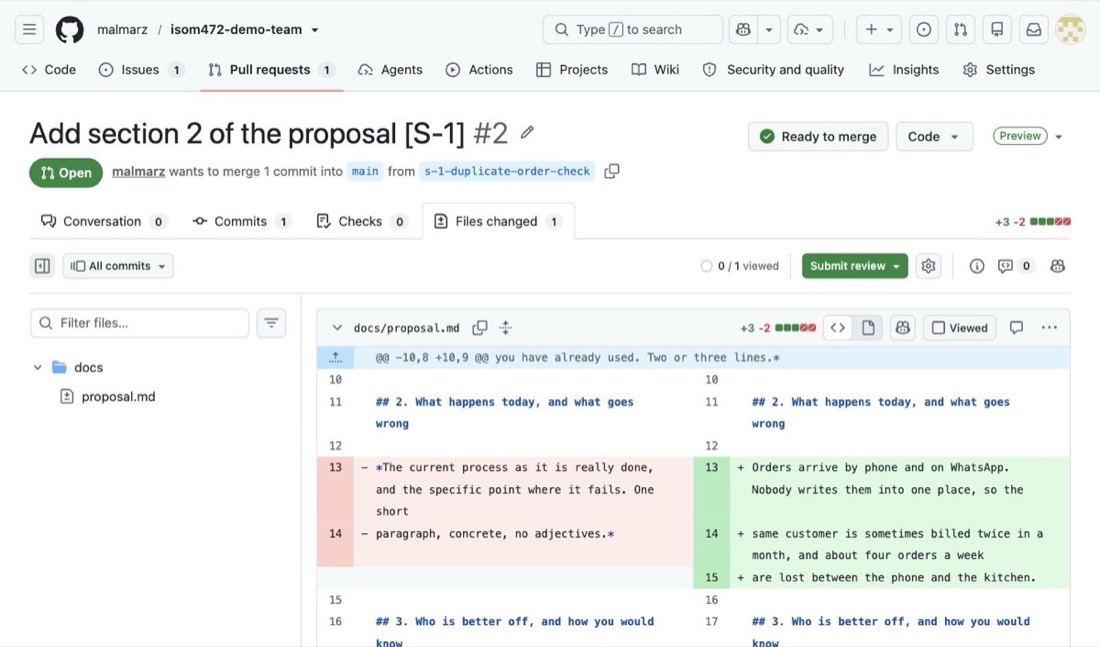1100x647 pixels.
Task: Collapse the docs folder in tree
Action: (37, 367)
